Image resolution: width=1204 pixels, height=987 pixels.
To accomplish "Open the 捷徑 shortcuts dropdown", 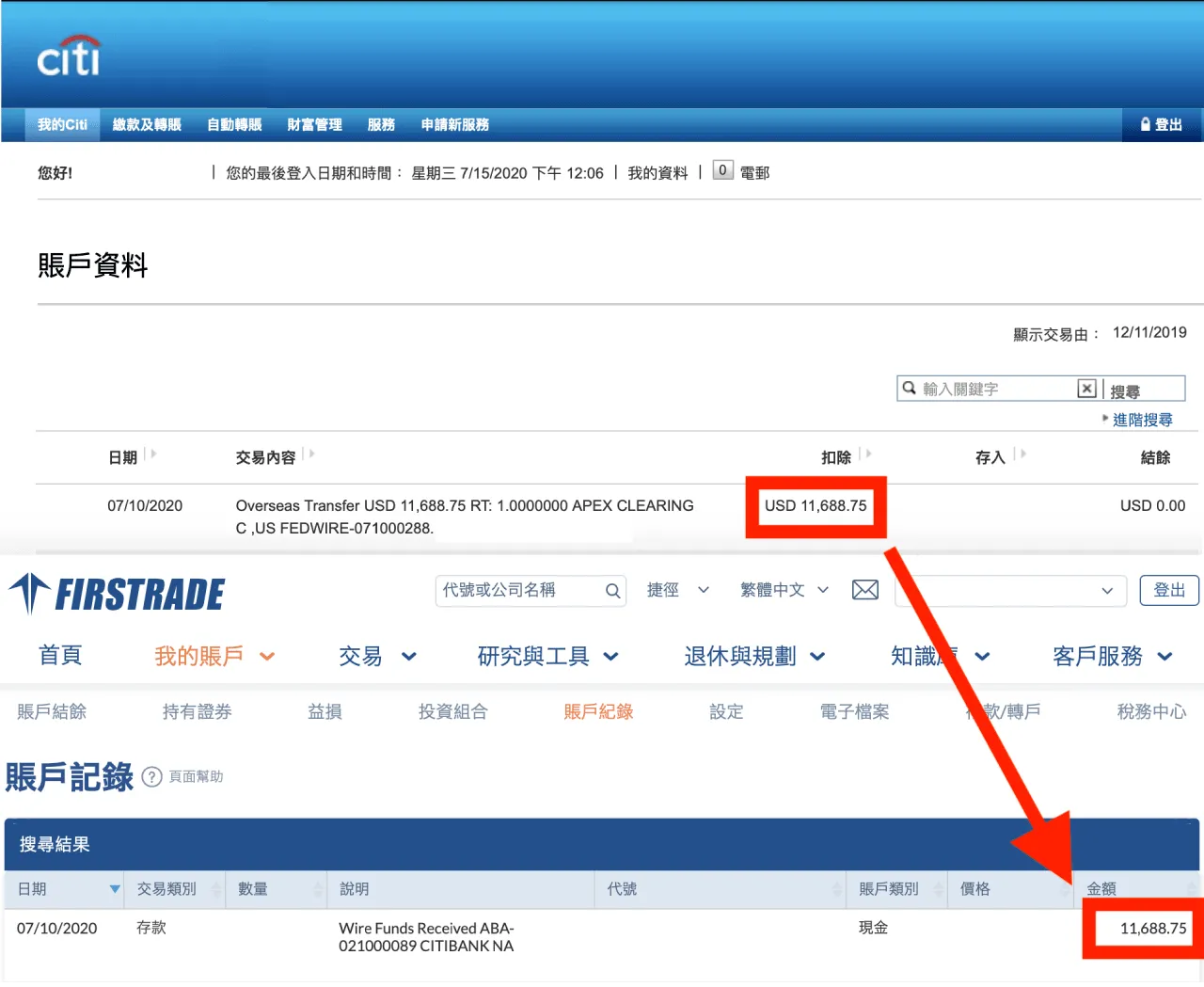I will click(677, 590).
